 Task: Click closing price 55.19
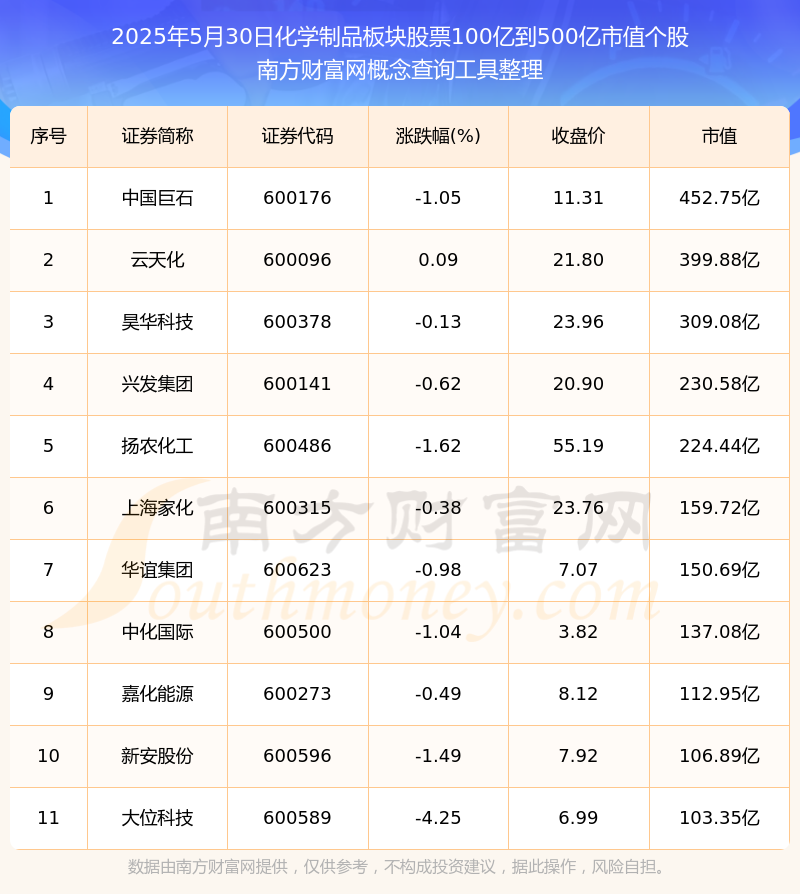578,446
